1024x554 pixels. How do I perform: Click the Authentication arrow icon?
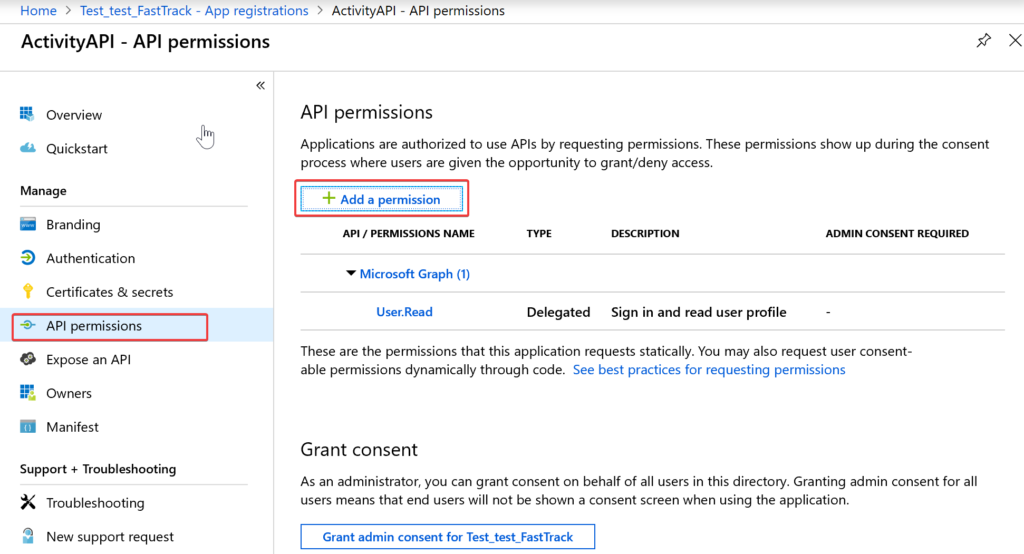(27, 258)
